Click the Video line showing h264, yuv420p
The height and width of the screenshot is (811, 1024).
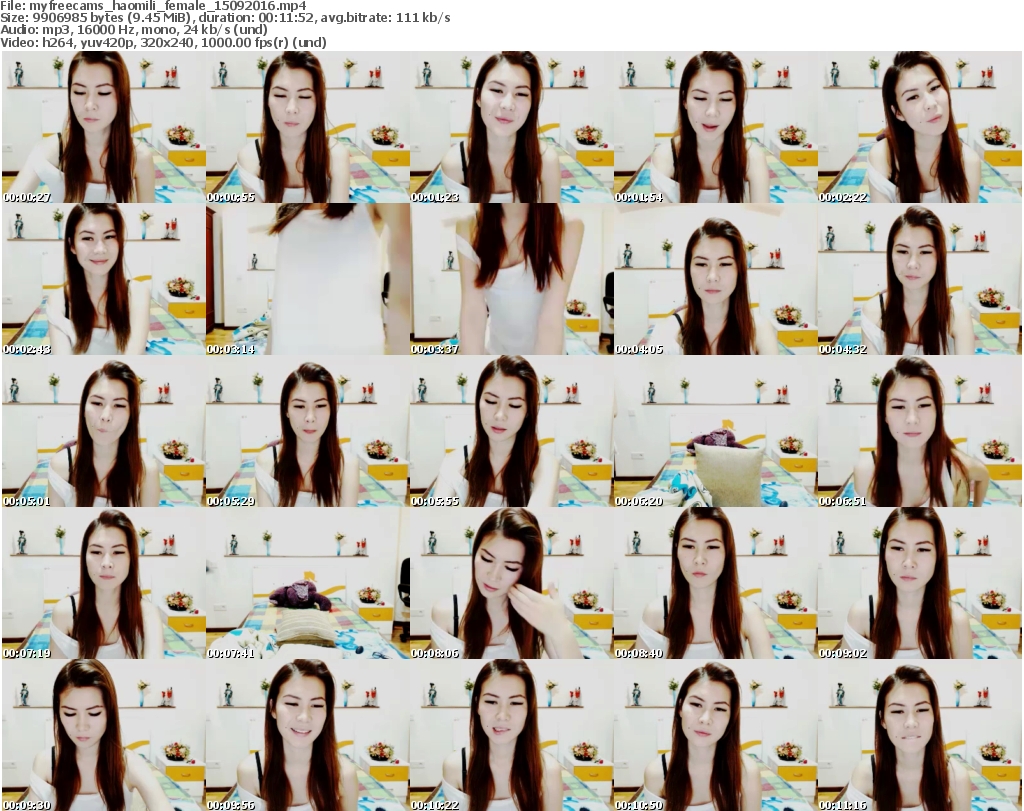tap(163, 42)
